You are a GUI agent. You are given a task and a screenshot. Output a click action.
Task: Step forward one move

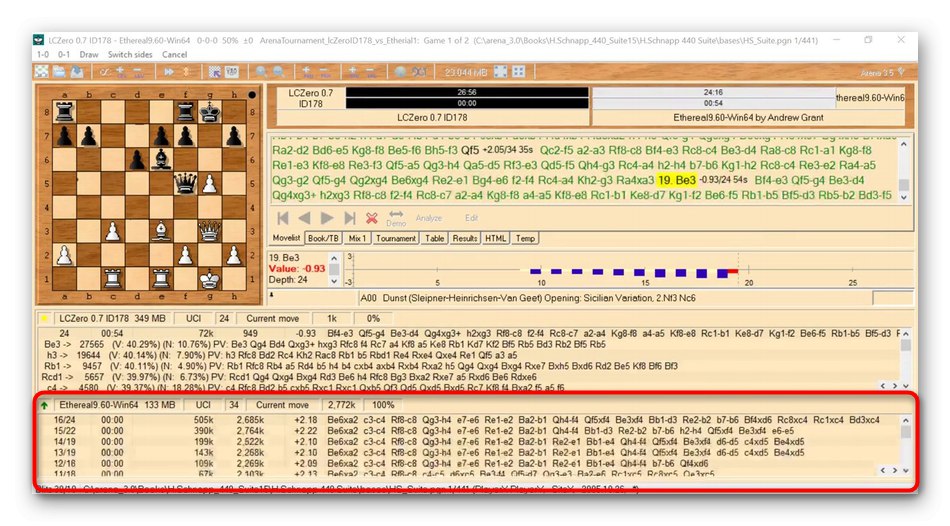pos(327,218)
